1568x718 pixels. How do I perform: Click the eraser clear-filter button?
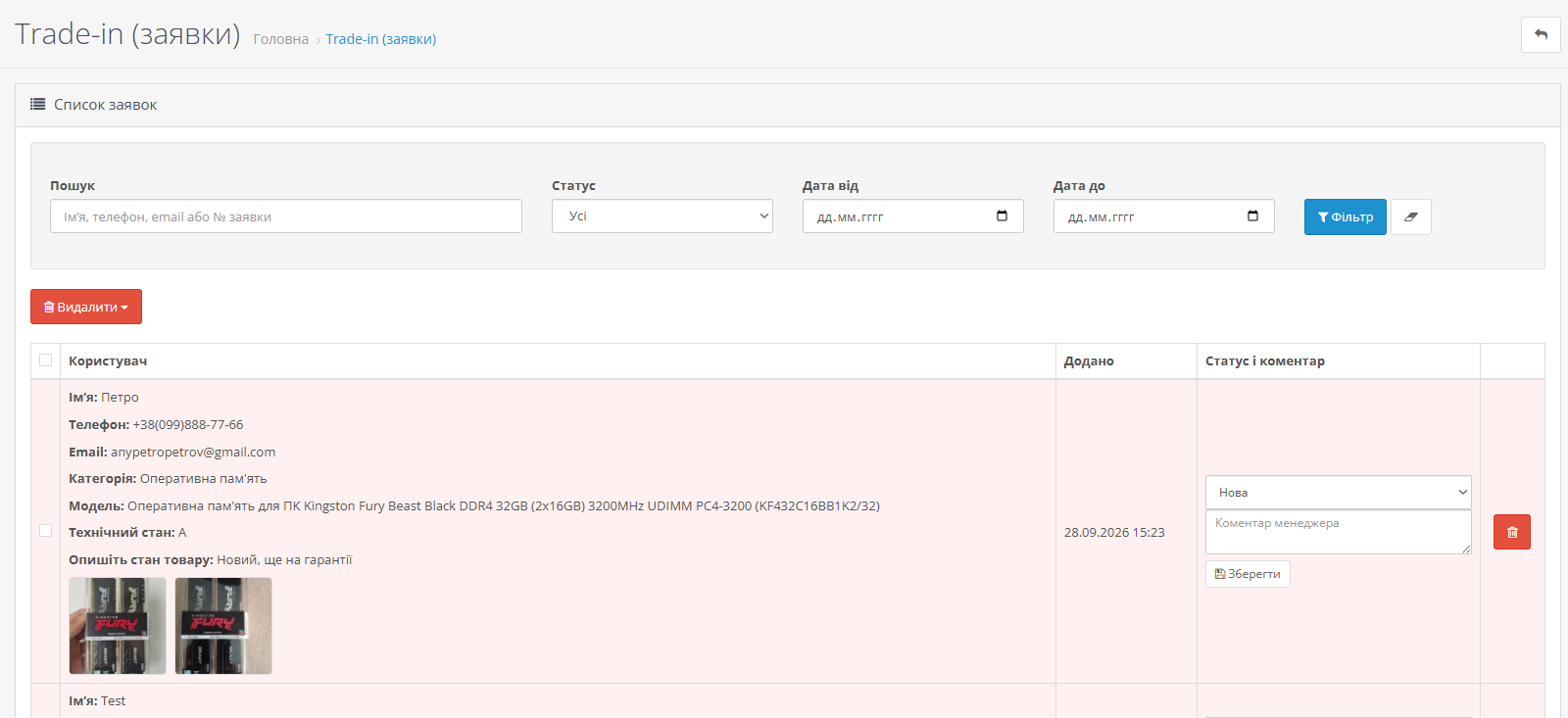click(x=1411, y=216)
